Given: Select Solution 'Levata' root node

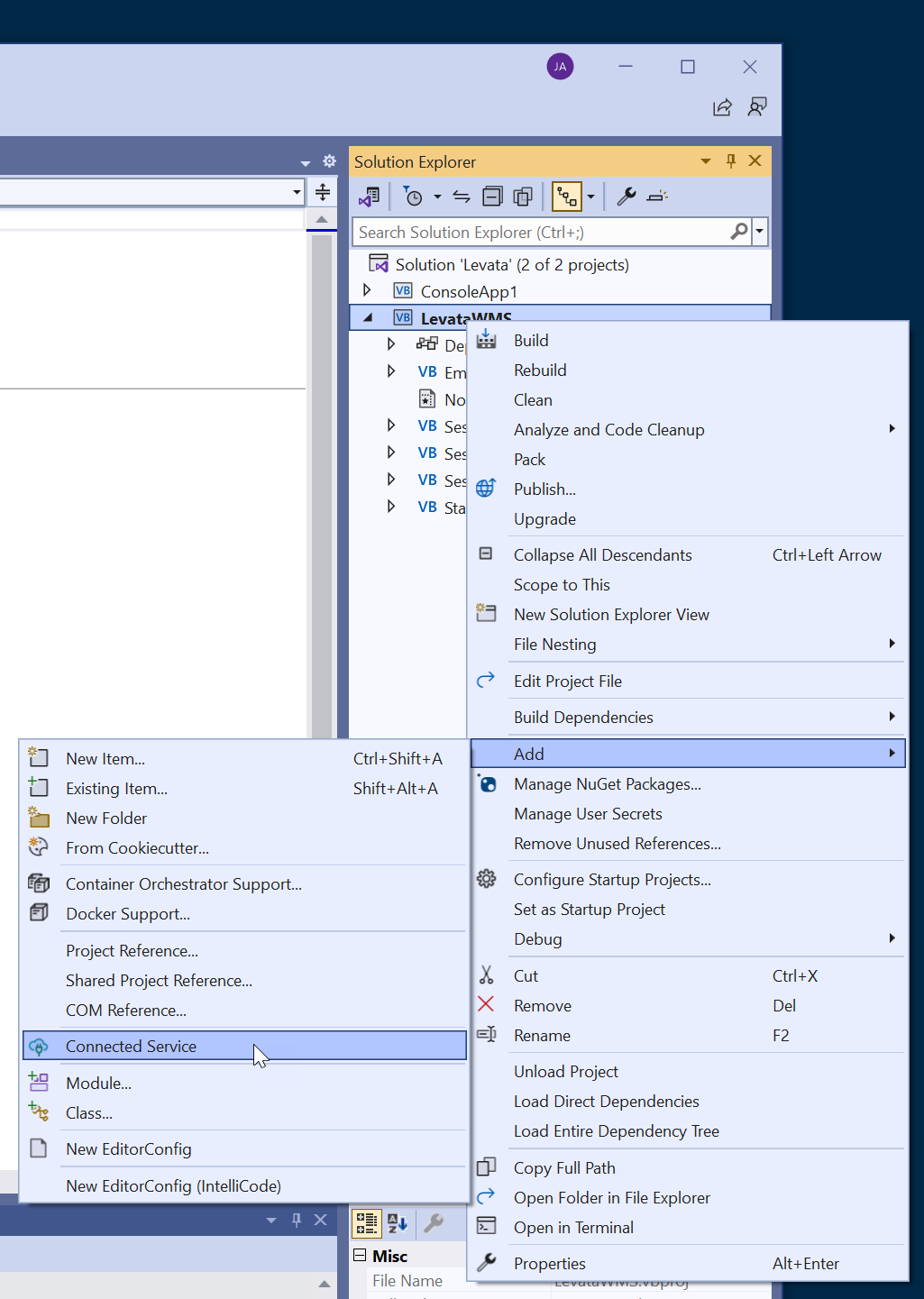Looking at the screenshot, I should tap(512, 264).
